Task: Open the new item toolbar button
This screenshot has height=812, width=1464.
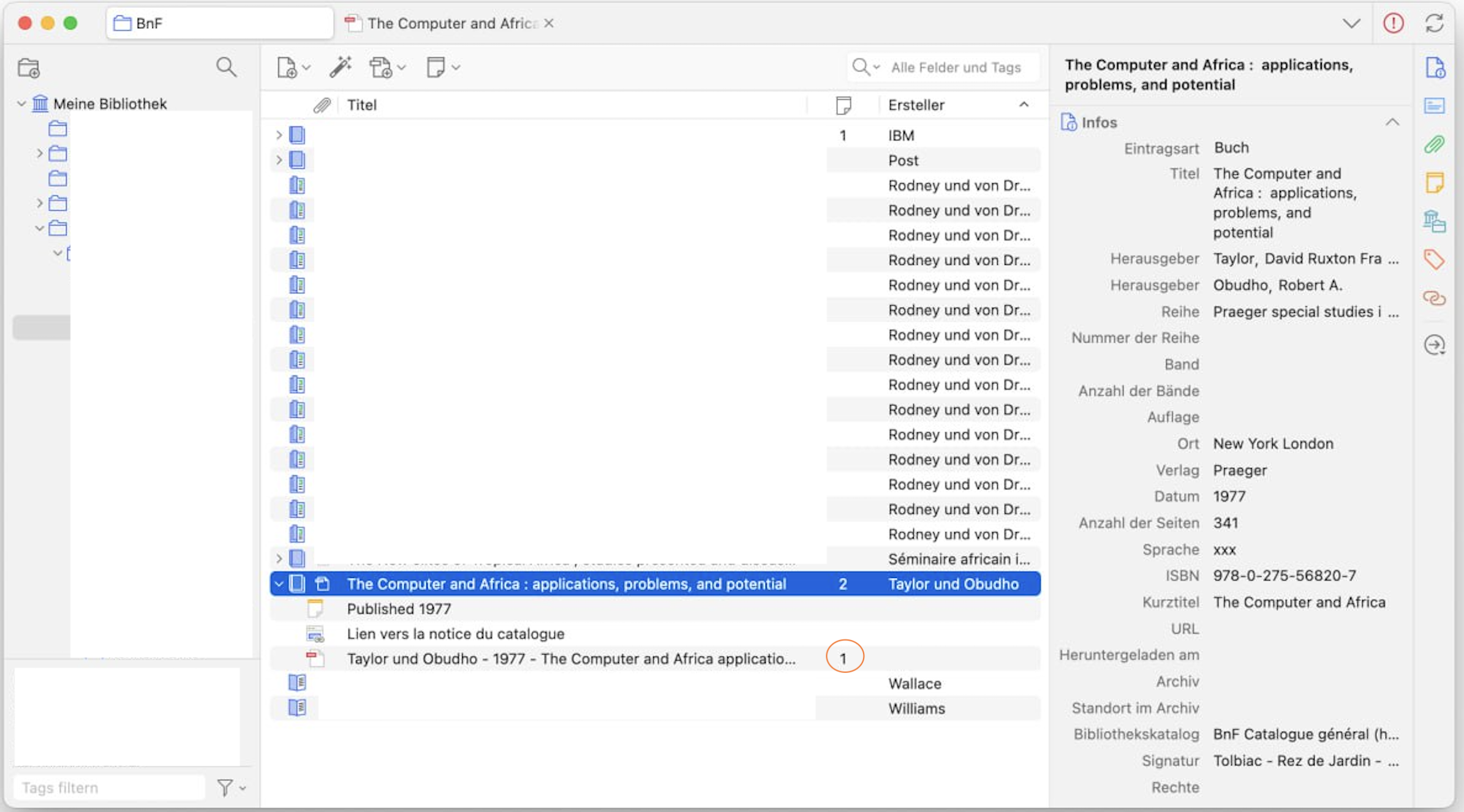Action: click(287, 67)
